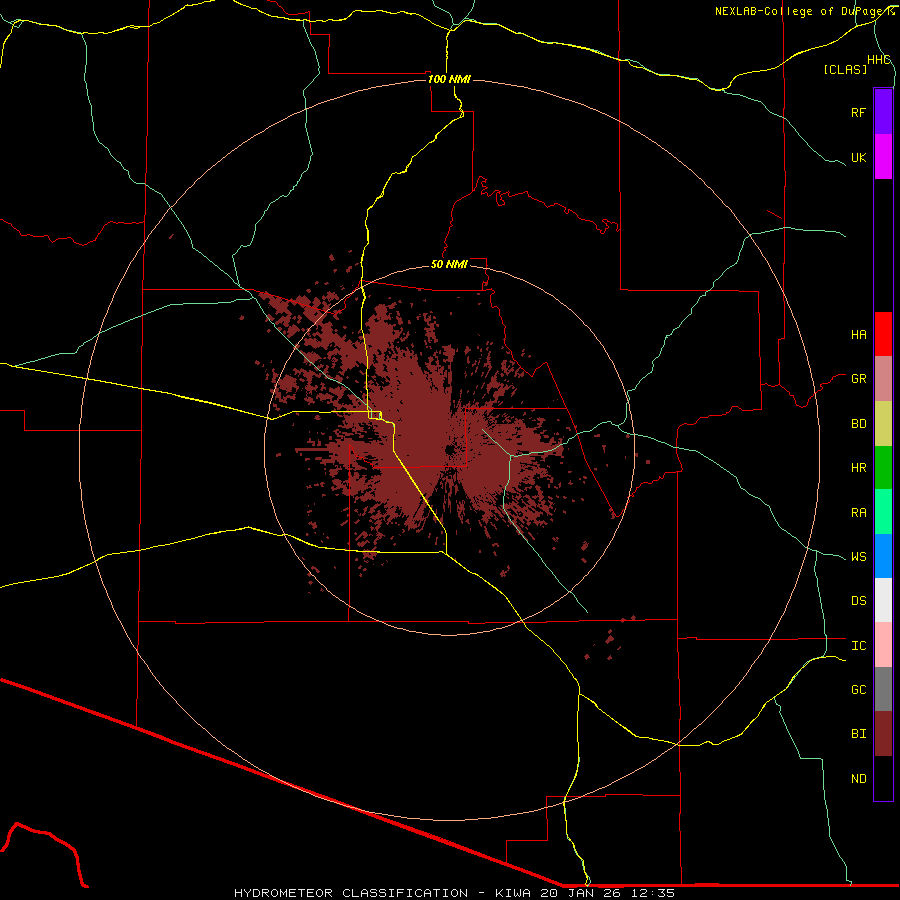Click the blue WS legend swatch
This screenshot has height=900, width=900.
point(883,556)
